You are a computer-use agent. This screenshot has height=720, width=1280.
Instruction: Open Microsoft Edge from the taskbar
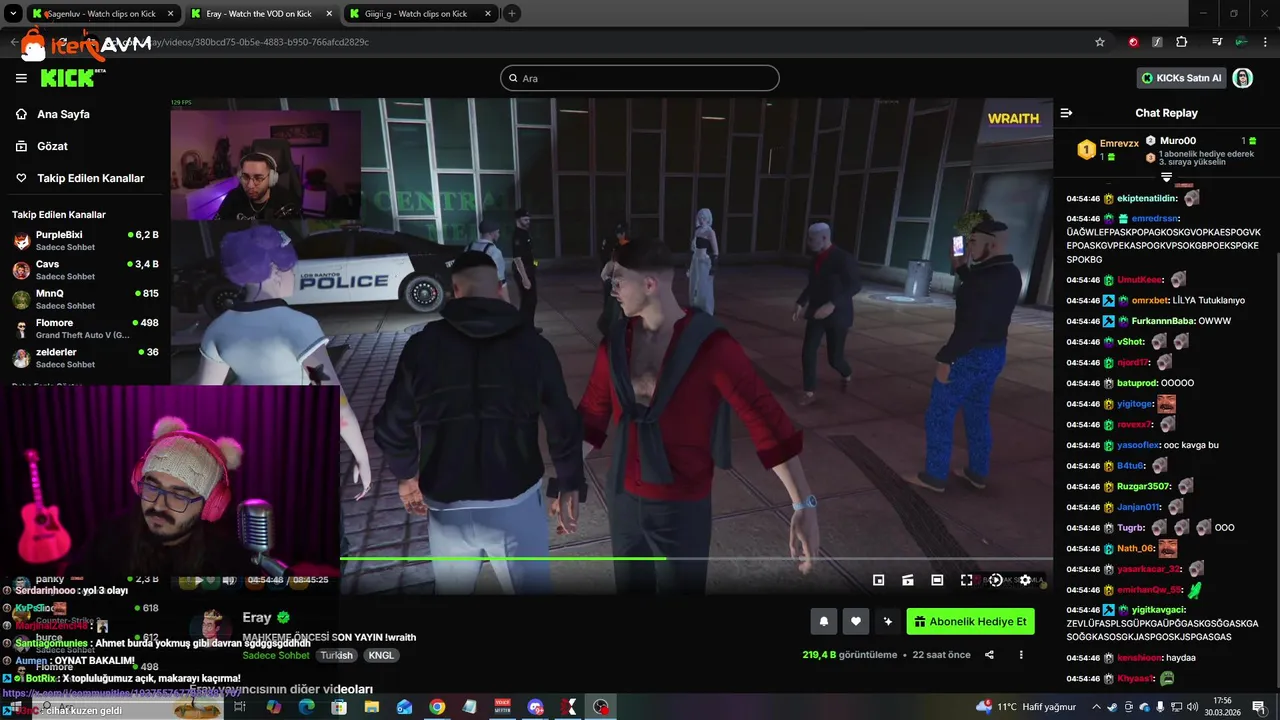(306, 707)
